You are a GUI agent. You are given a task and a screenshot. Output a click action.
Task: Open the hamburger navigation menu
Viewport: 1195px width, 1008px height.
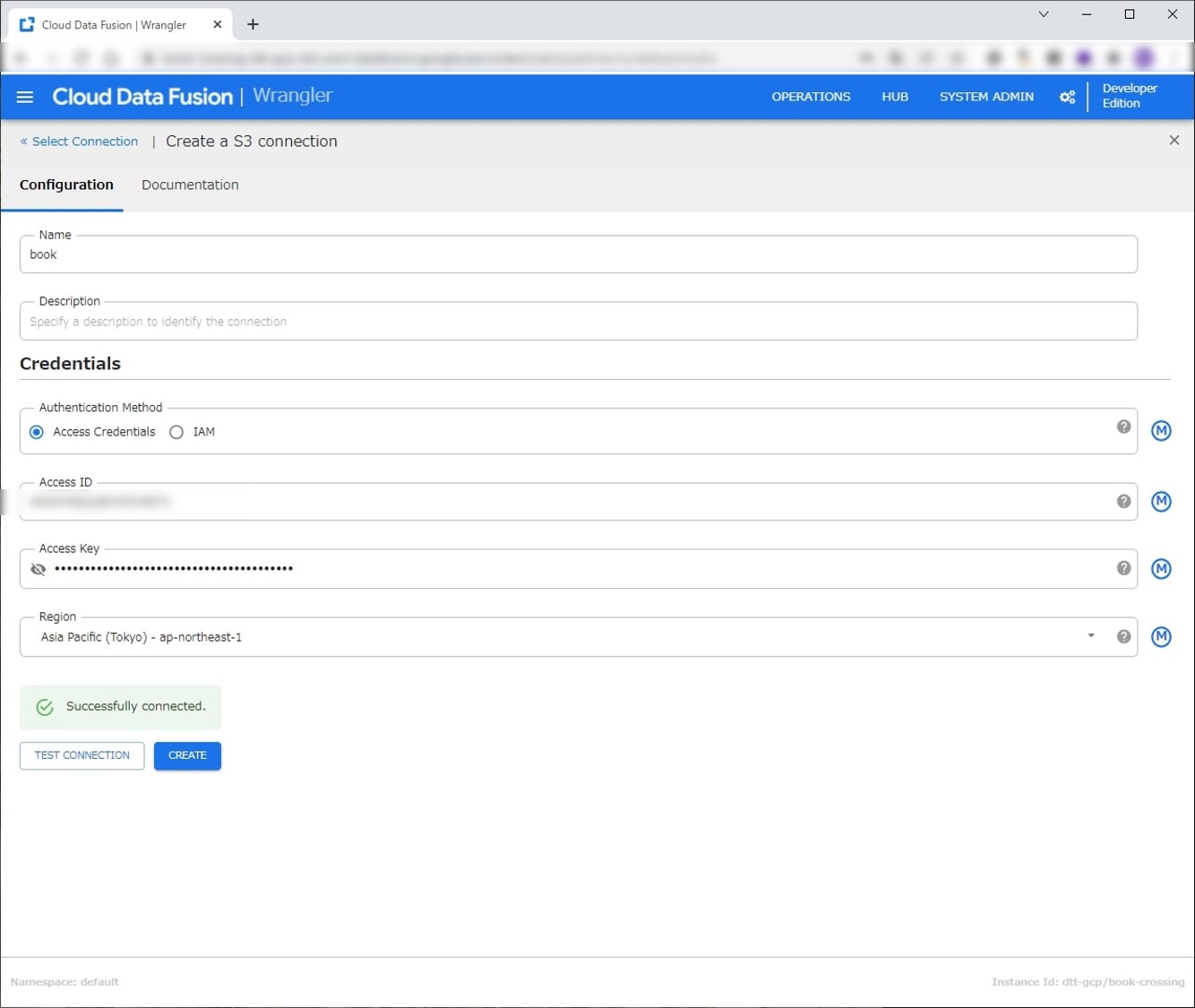[x=25, y=97]
